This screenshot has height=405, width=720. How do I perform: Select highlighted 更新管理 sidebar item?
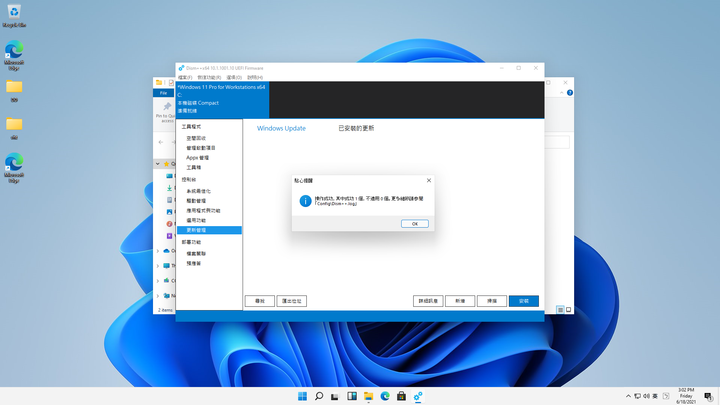point(209,230)
